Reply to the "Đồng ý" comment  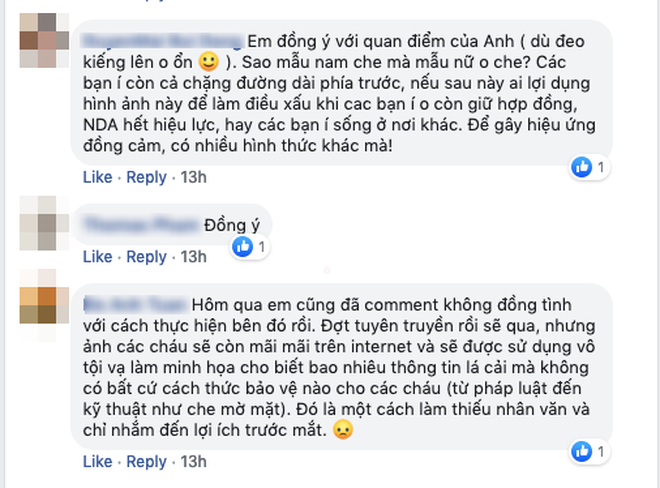[x=145, y=257]
